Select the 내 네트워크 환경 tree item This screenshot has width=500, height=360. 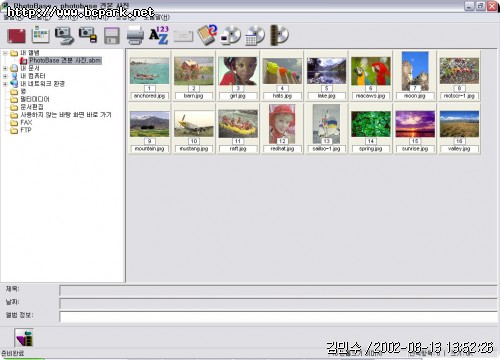pyautogui.click(x=42, y=84)
